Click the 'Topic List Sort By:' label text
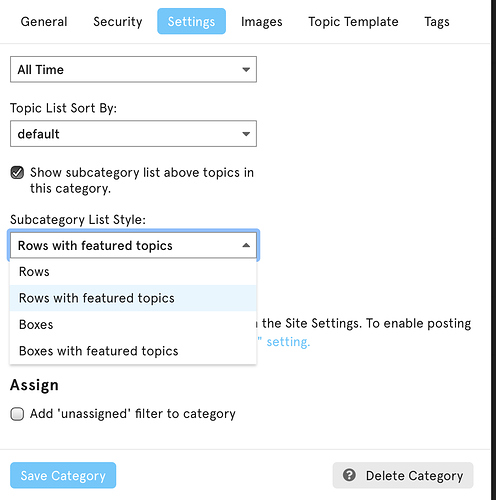496x500 pixels. point(63,108)
